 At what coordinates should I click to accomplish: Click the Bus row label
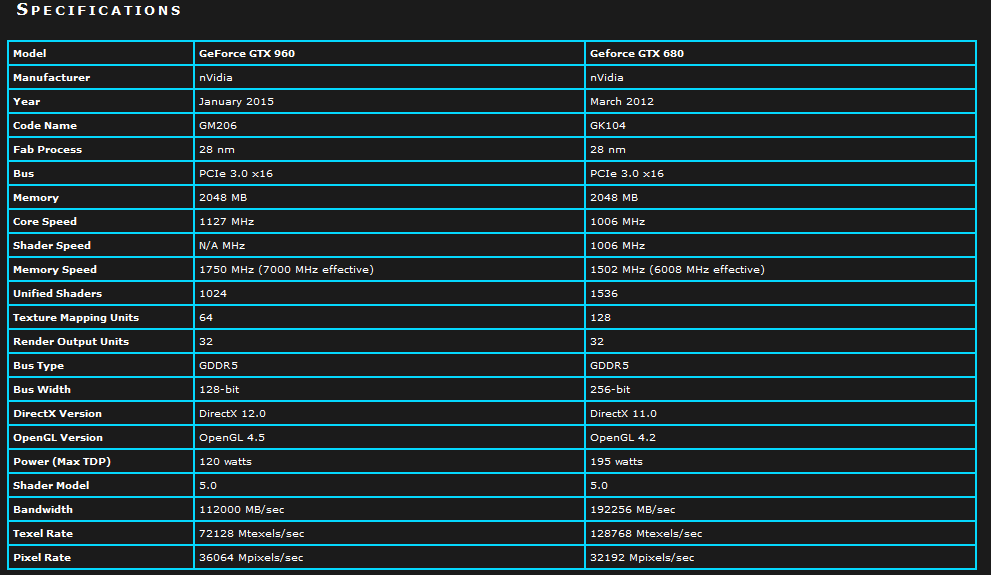point(23,174)
